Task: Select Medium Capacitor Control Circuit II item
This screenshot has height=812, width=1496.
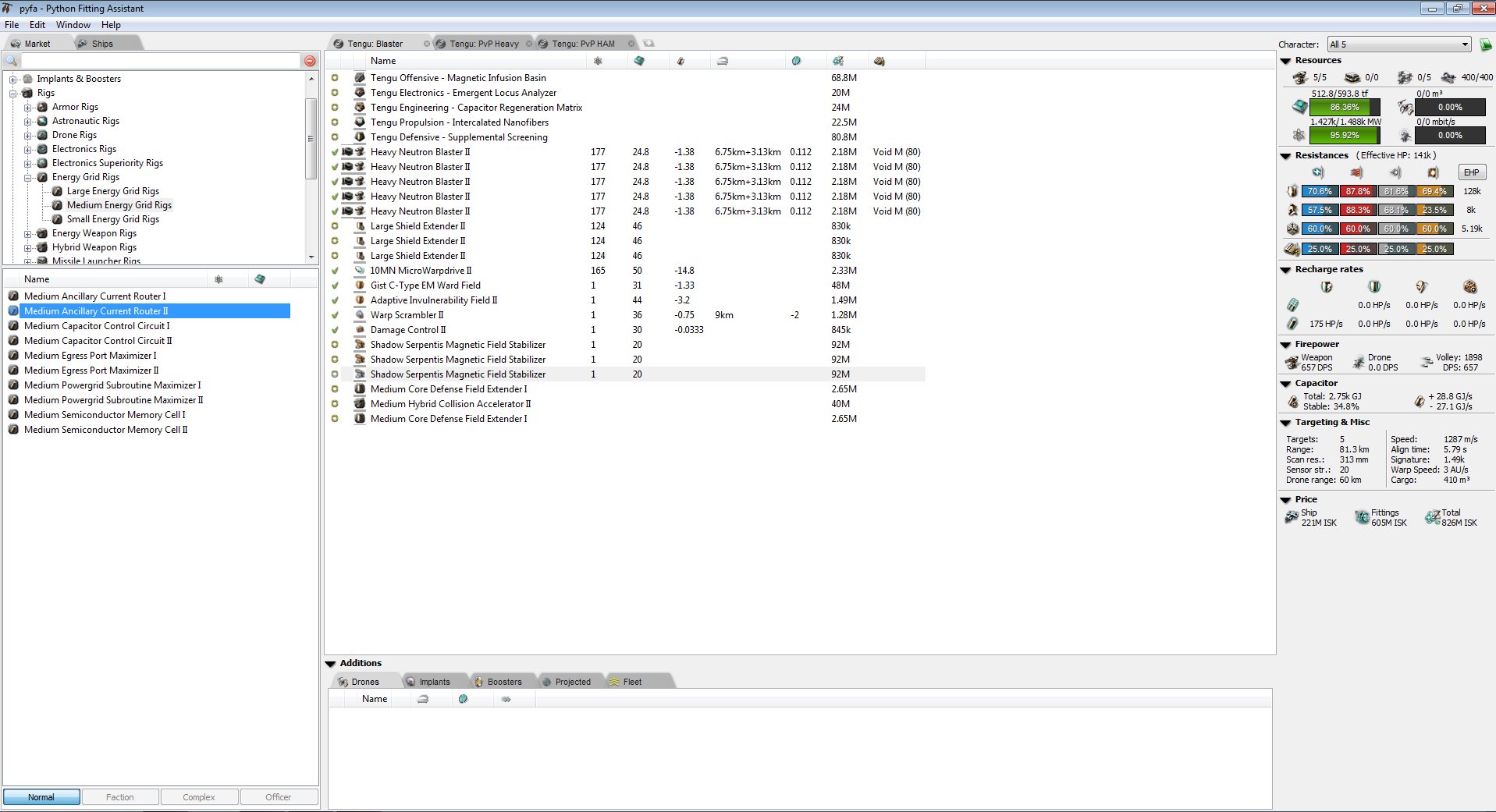Action: [98, 341]
